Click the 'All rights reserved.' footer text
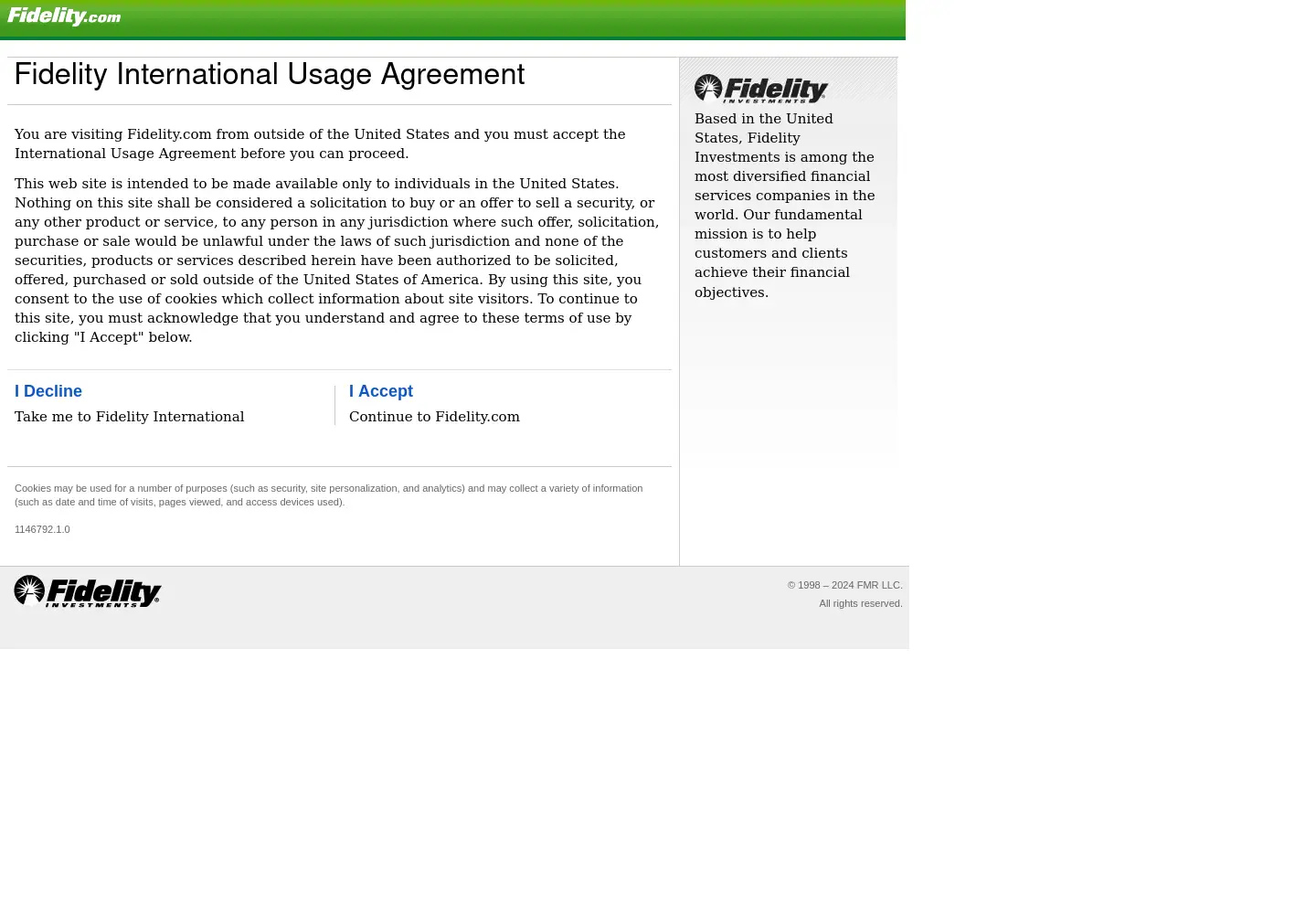Image resolution: width=1316 pixels, height=914 pixels. pyautogui.click(x=861, y=603)
